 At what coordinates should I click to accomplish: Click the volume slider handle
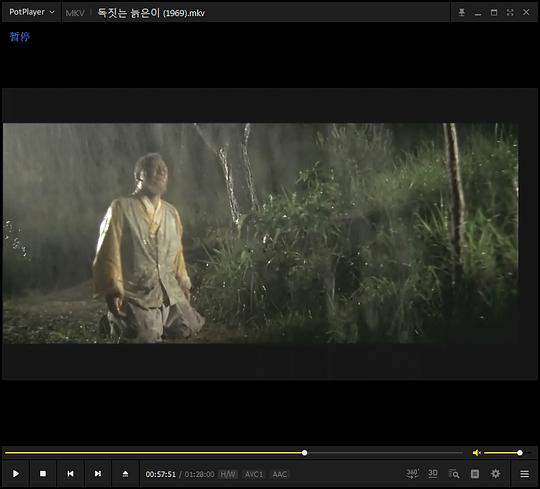[520, 453]
